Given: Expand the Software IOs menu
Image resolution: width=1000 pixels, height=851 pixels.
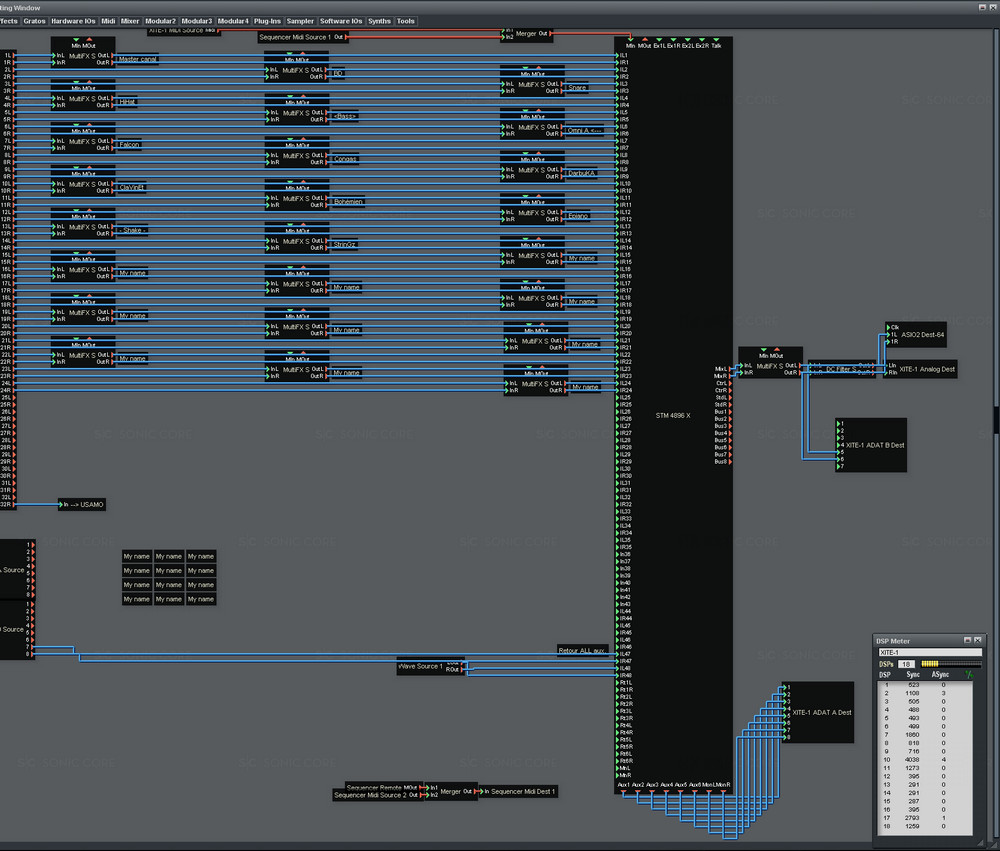Looking at the screenshot, I should (341, 20).
